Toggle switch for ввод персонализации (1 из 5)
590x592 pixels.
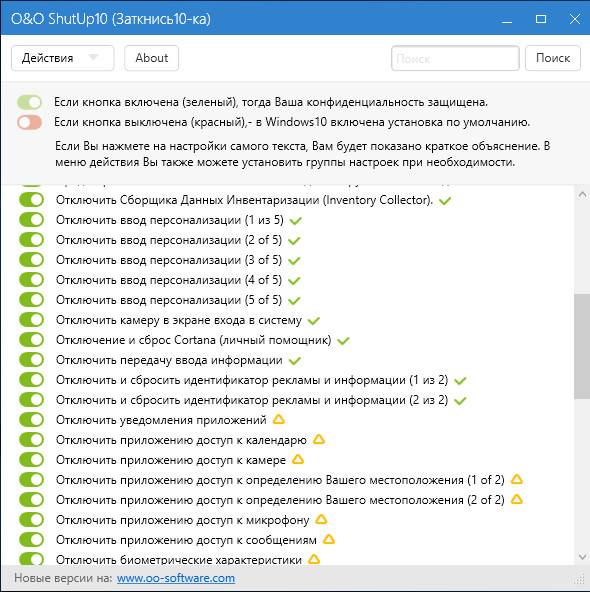point(31,220)
